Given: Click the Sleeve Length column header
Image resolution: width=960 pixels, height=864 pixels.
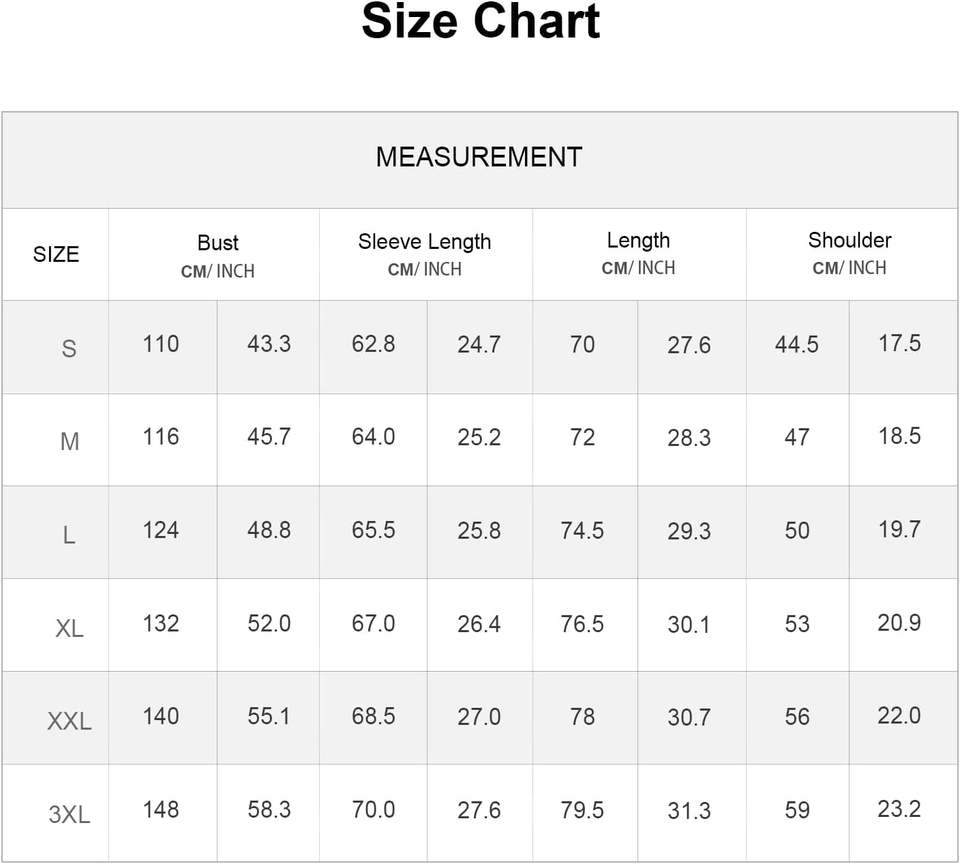Looking at the screenshot, I should (x=425, y=242).
